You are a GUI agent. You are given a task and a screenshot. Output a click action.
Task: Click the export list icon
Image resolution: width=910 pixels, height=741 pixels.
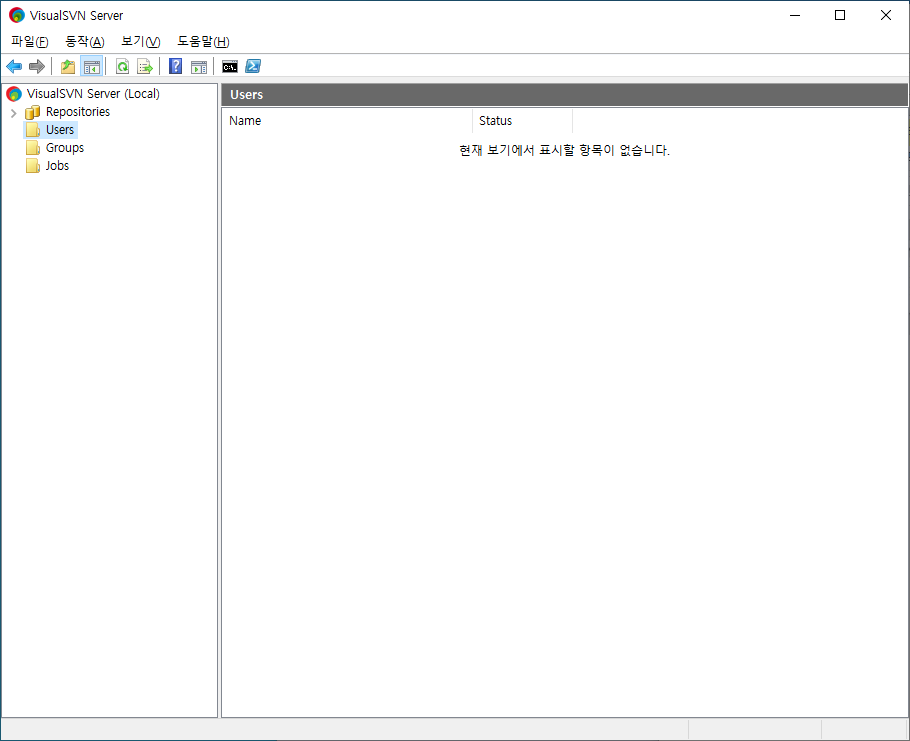(x=145, y=67)
